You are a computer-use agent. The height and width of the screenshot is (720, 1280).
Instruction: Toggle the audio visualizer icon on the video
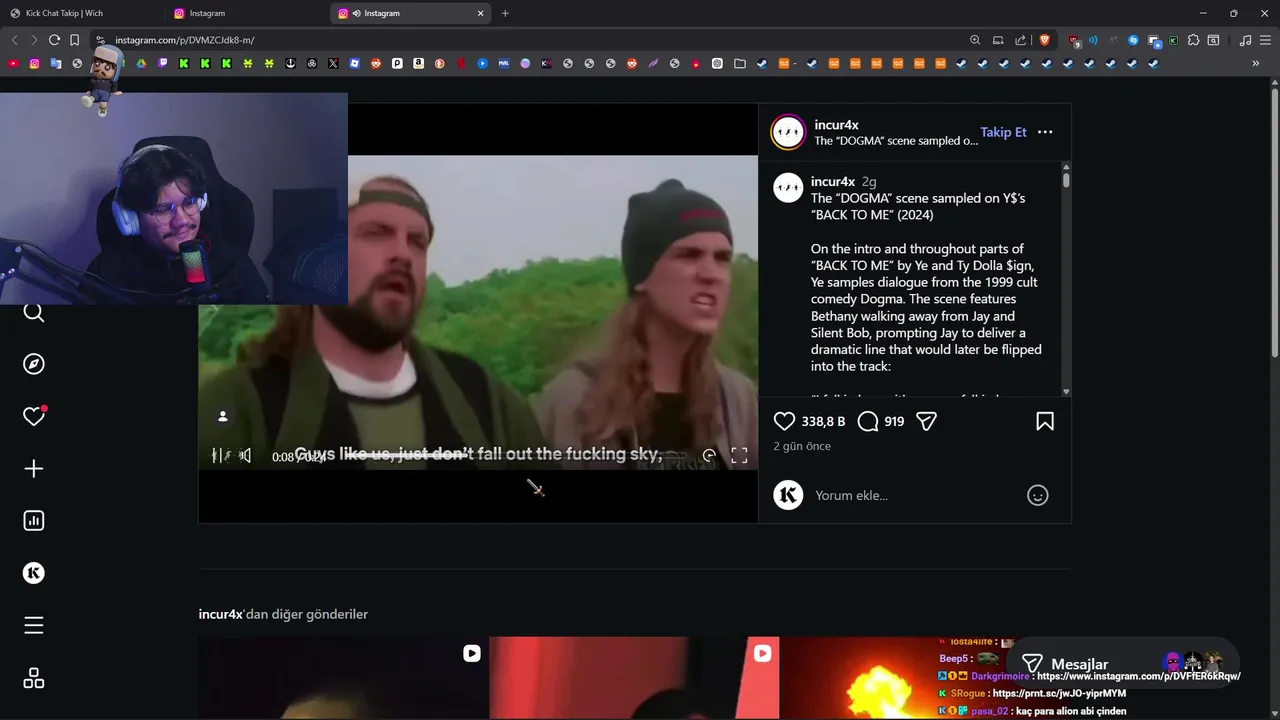221,456
